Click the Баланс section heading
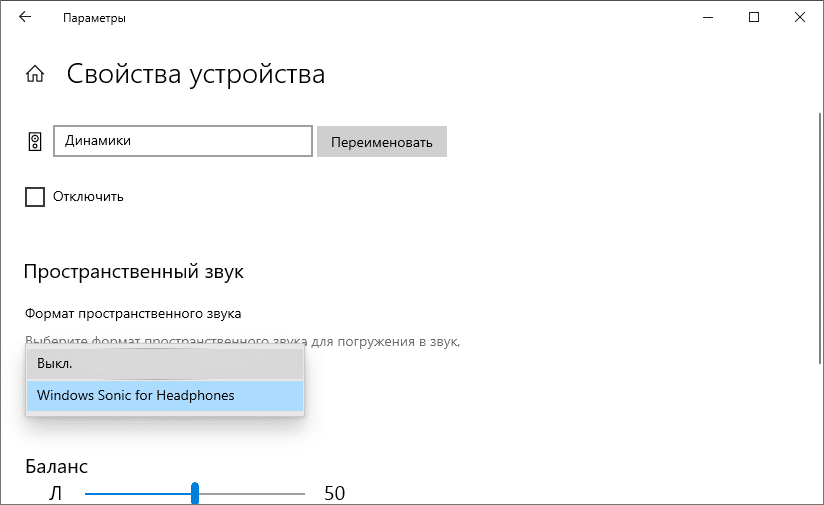 (56, 467)
